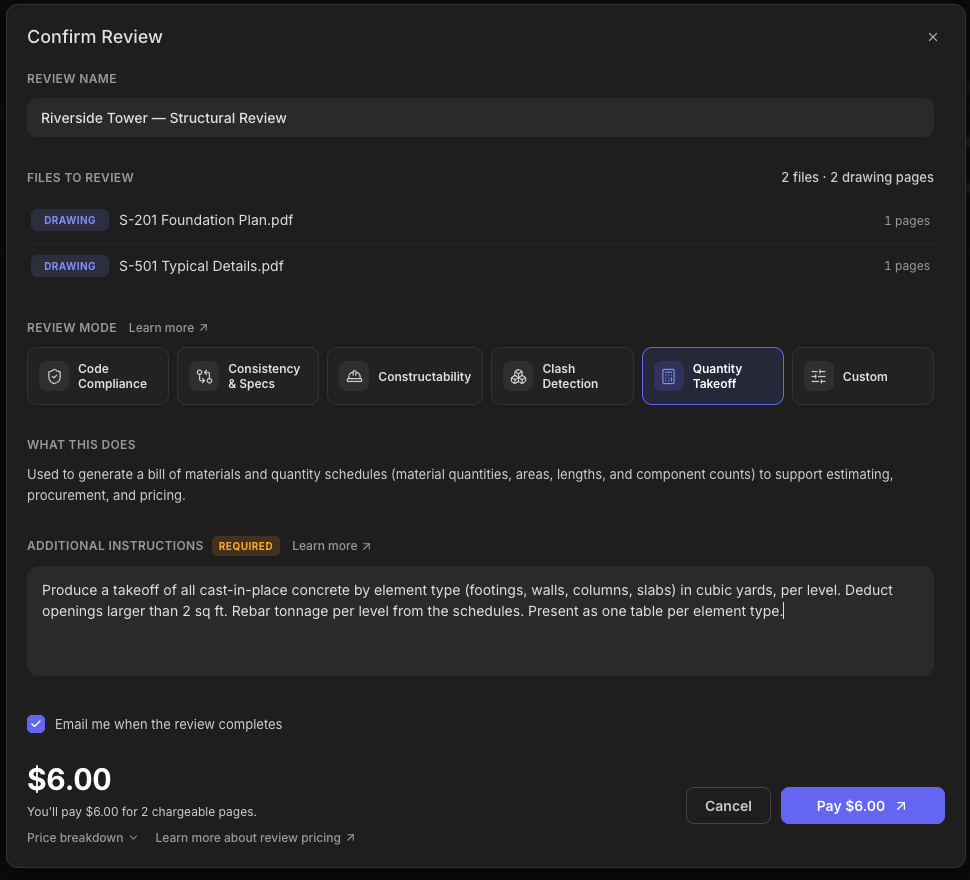Open Learn more about review pricing
Viewport: 970px width, 880px height.
click(x=255, y=837)
